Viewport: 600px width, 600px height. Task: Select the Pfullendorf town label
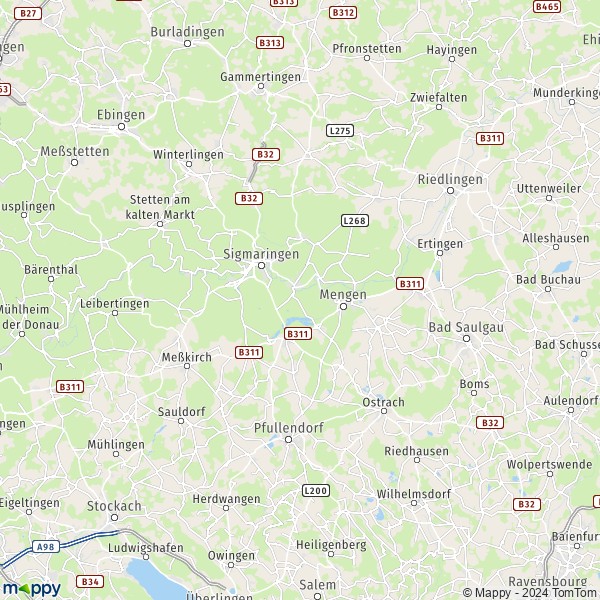tap(289, 428)
